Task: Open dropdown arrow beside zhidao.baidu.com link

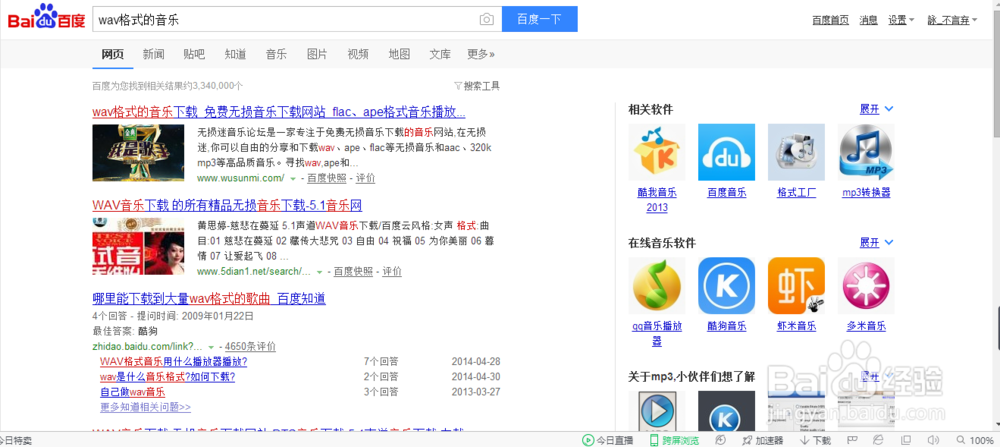Action: (211, 347)
